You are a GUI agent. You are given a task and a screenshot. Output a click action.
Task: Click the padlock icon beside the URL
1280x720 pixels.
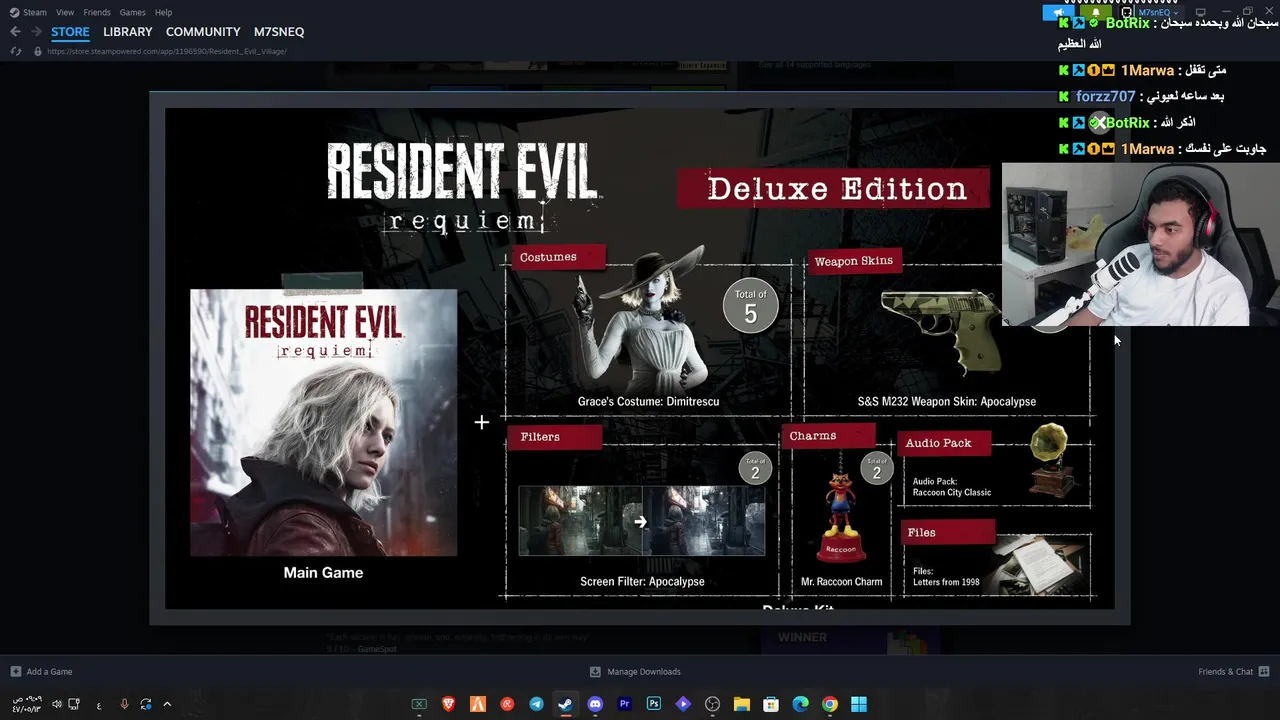tap(38, 51)
